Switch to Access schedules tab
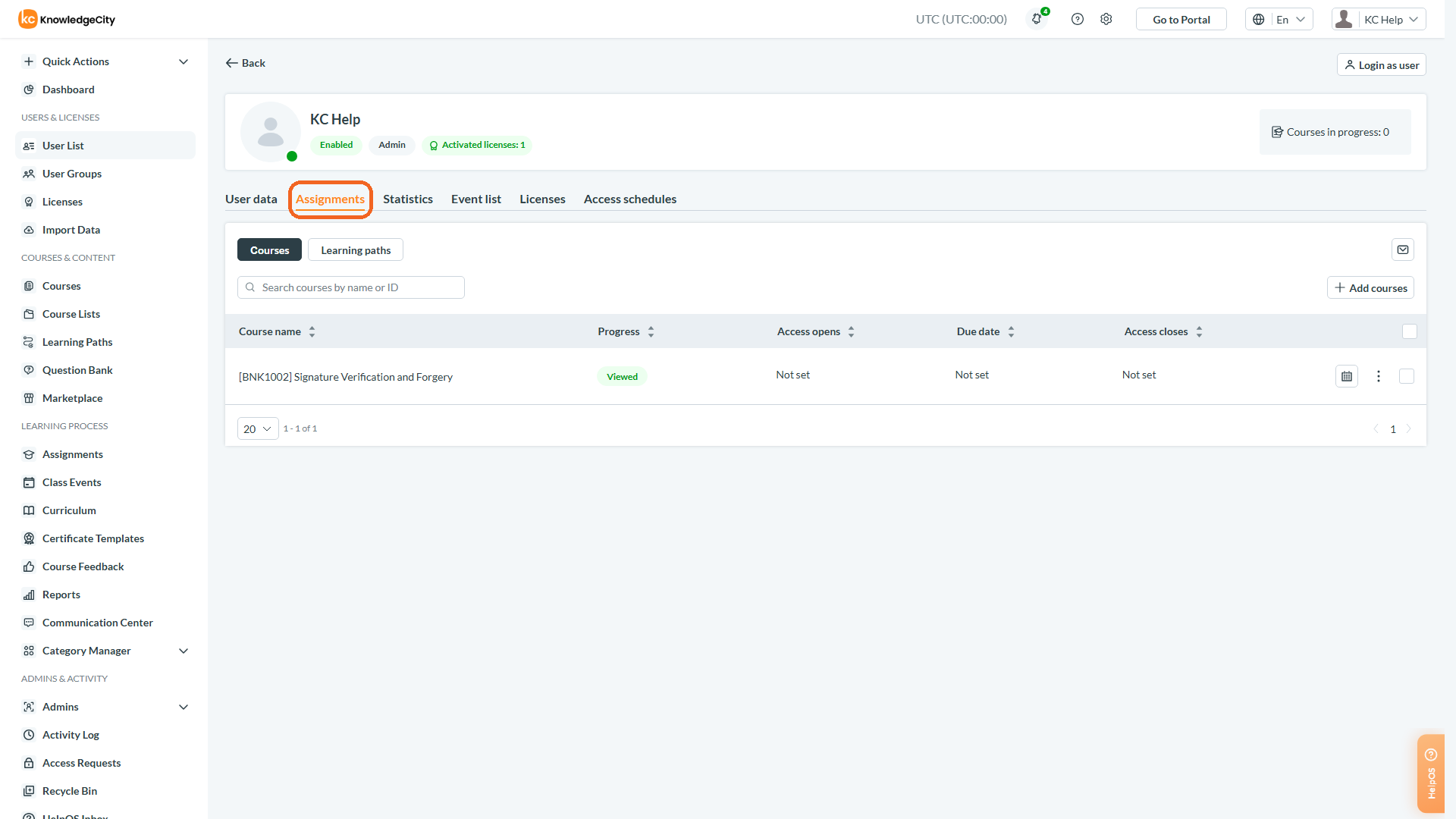The image size is (1456, 819). point(630,199)
